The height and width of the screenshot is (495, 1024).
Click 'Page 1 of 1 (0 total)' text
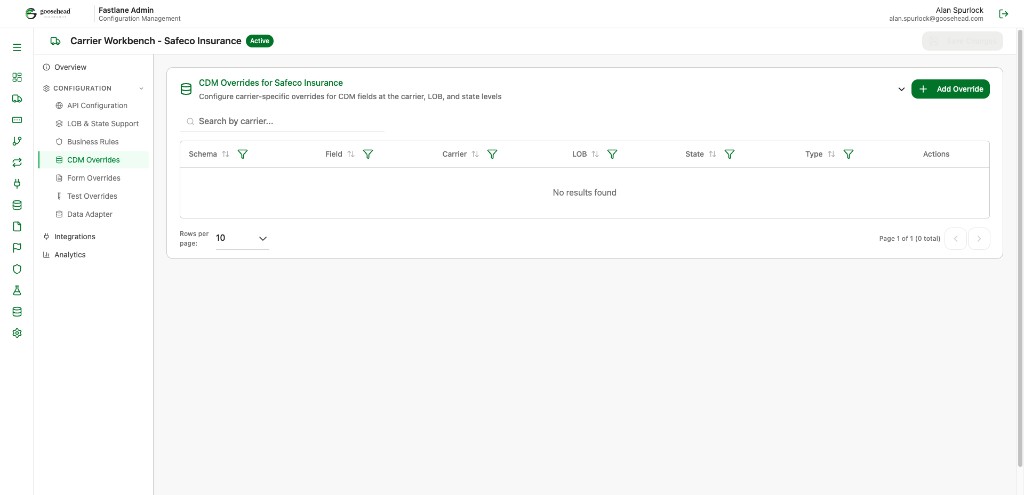point(910,239)
